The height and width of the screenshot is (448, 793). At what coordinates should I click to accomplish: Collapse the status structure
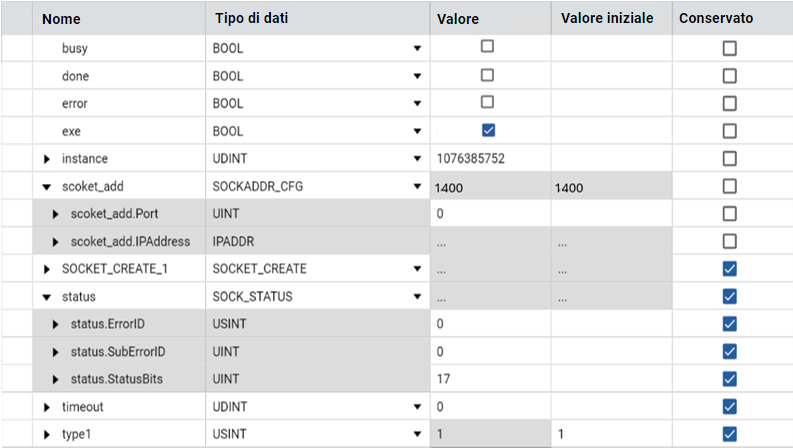[x=46, y=297]
